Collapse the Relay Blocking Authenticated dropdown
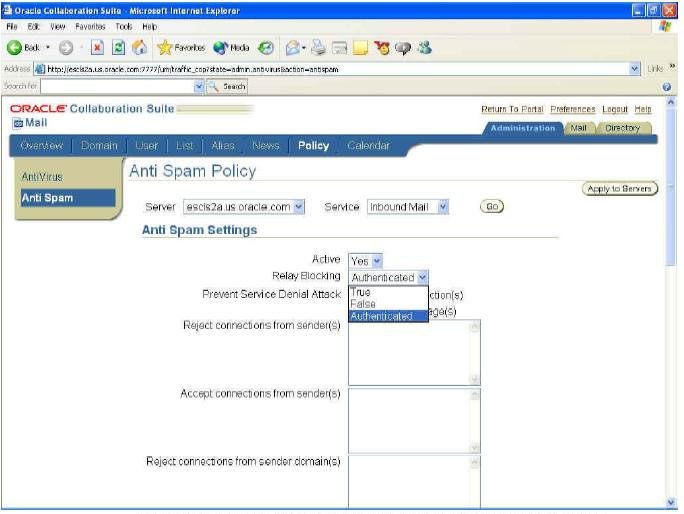The image size is (684, 514). pyautogui.click(x=422, y=277)
